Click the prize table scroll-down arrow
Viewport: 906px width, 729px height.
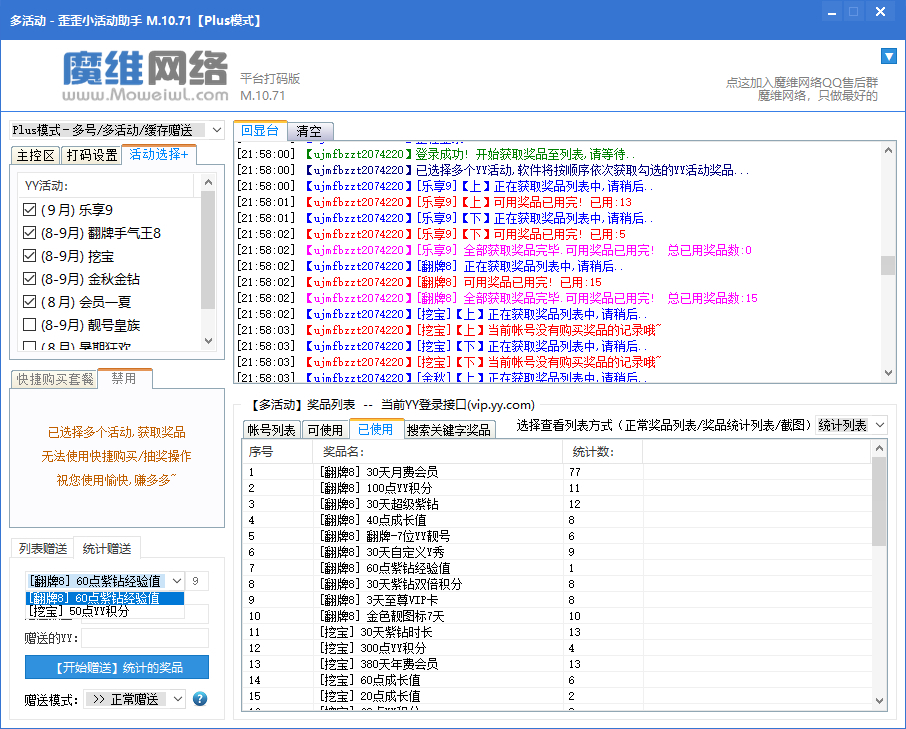pos(879,701)
